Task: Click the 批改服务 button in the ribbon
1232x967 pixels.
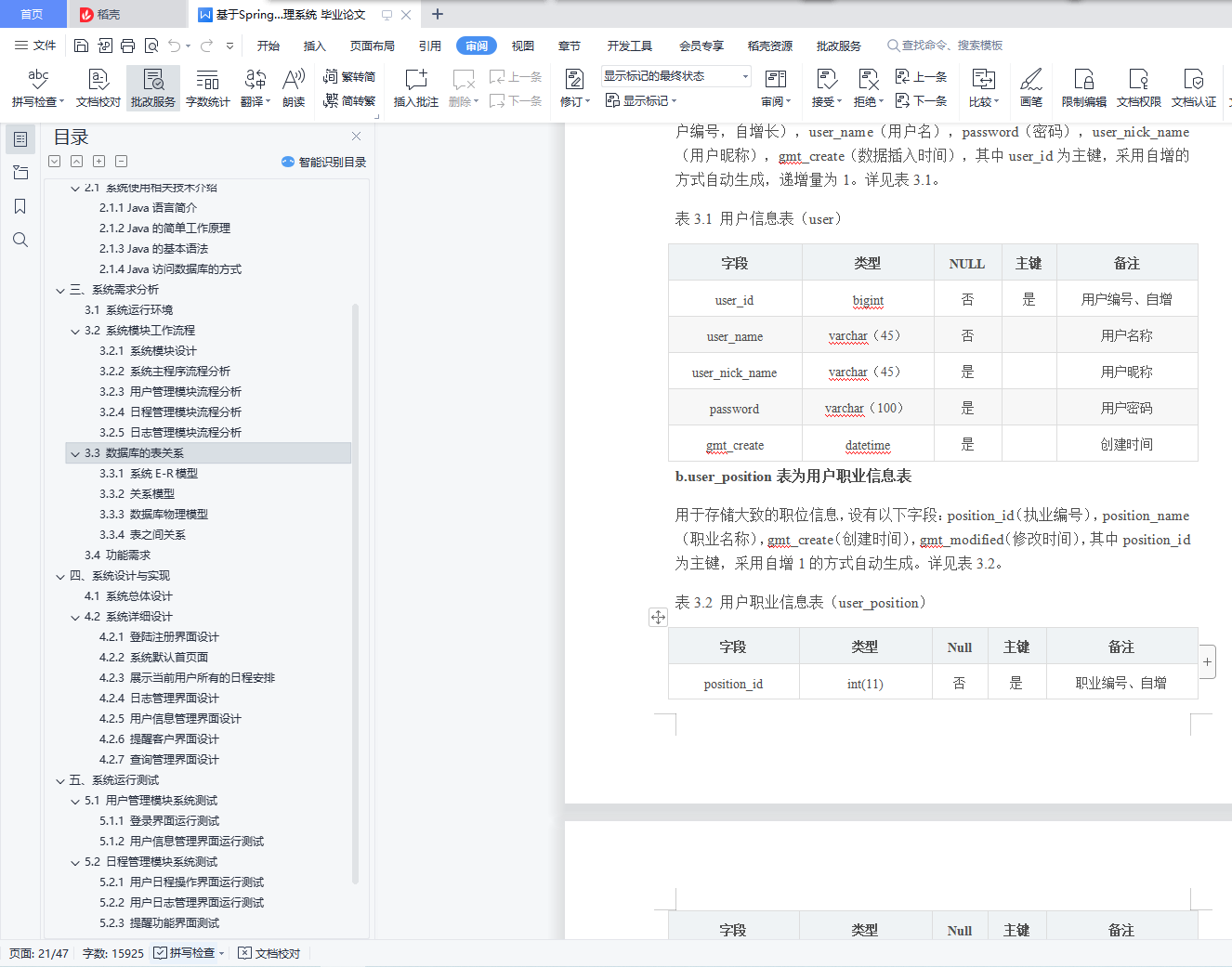Action: point(153,88)
